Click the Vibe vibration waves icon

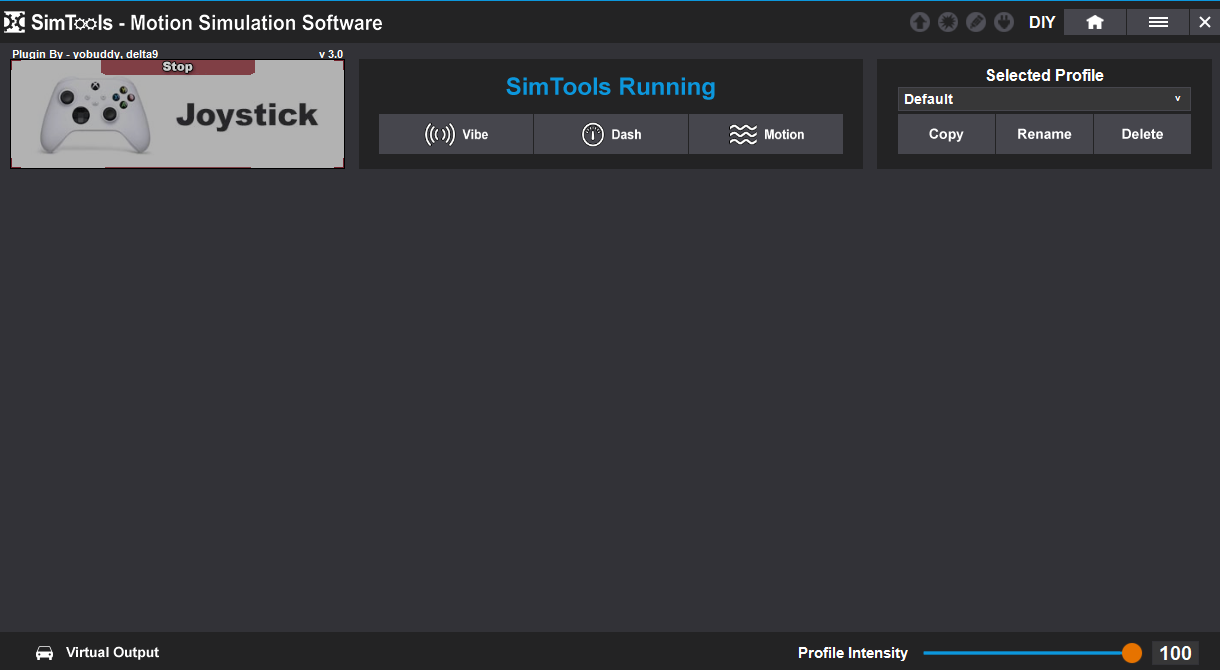[440, 134]
